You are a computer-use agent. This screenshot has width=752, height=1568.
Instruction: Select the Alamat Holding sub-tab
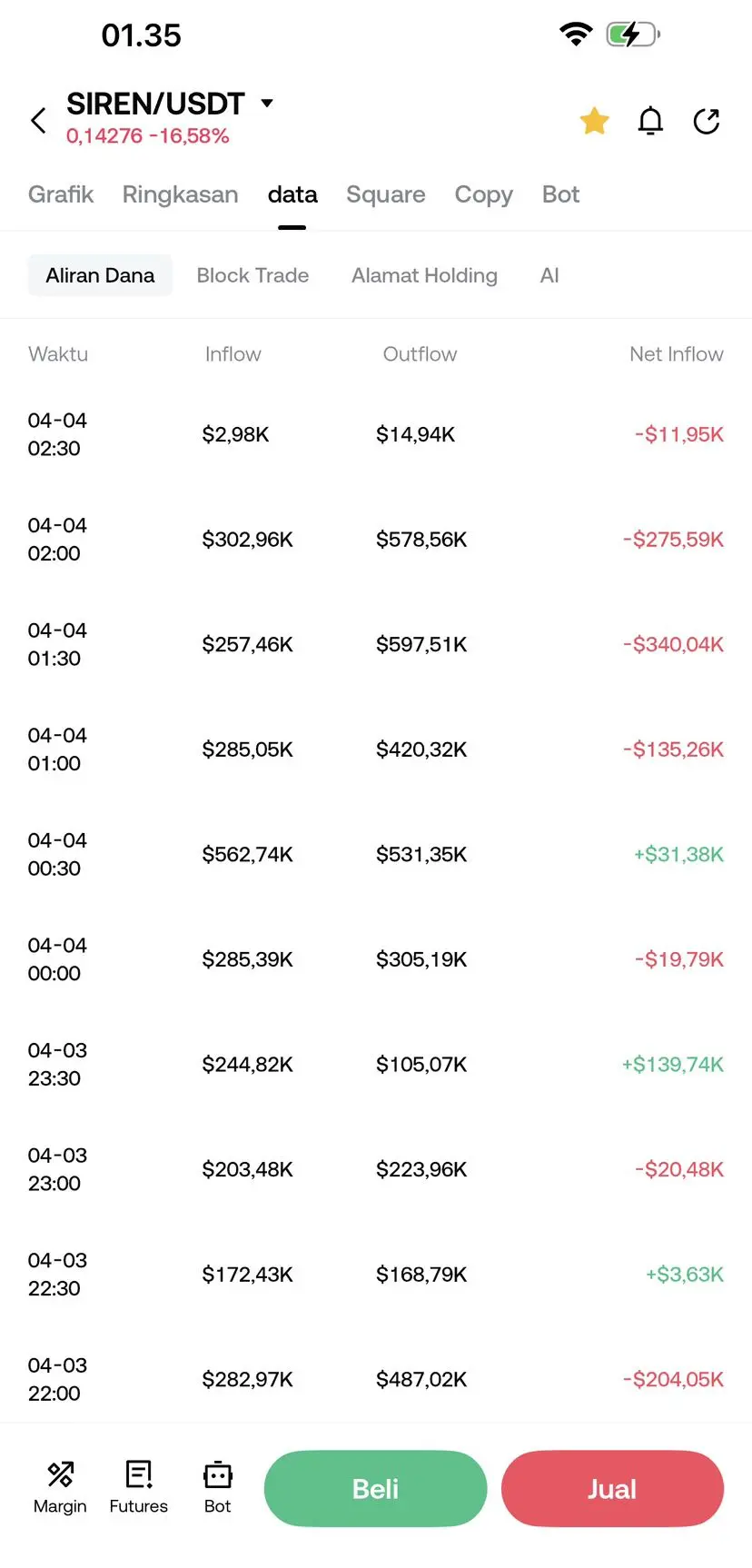424,275
